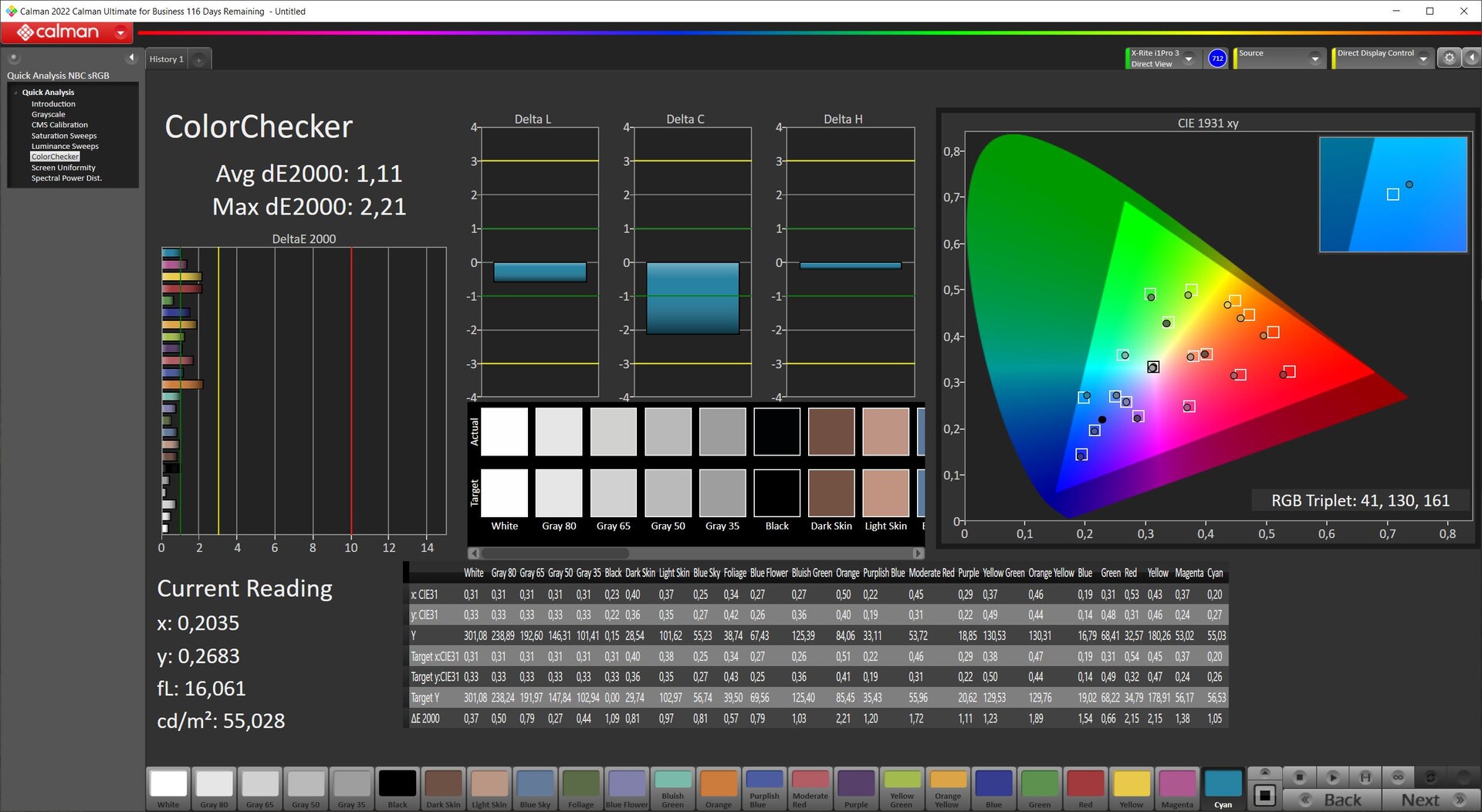Toggle the right side panel arrow
1482x812 pixels.
click(x=1472, y=59)
